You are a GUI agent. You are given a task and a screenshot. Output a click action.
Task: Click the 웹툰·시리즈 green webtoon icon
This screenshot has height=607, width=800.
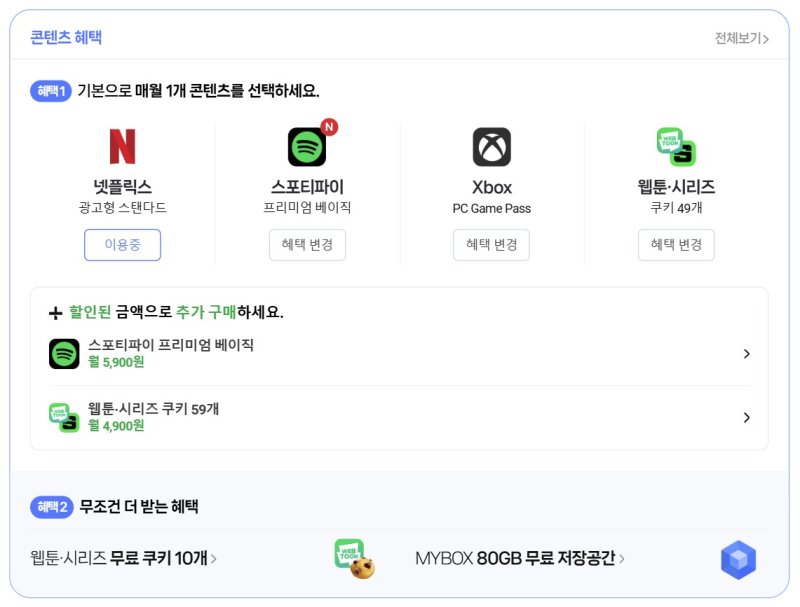click(675, 148)
